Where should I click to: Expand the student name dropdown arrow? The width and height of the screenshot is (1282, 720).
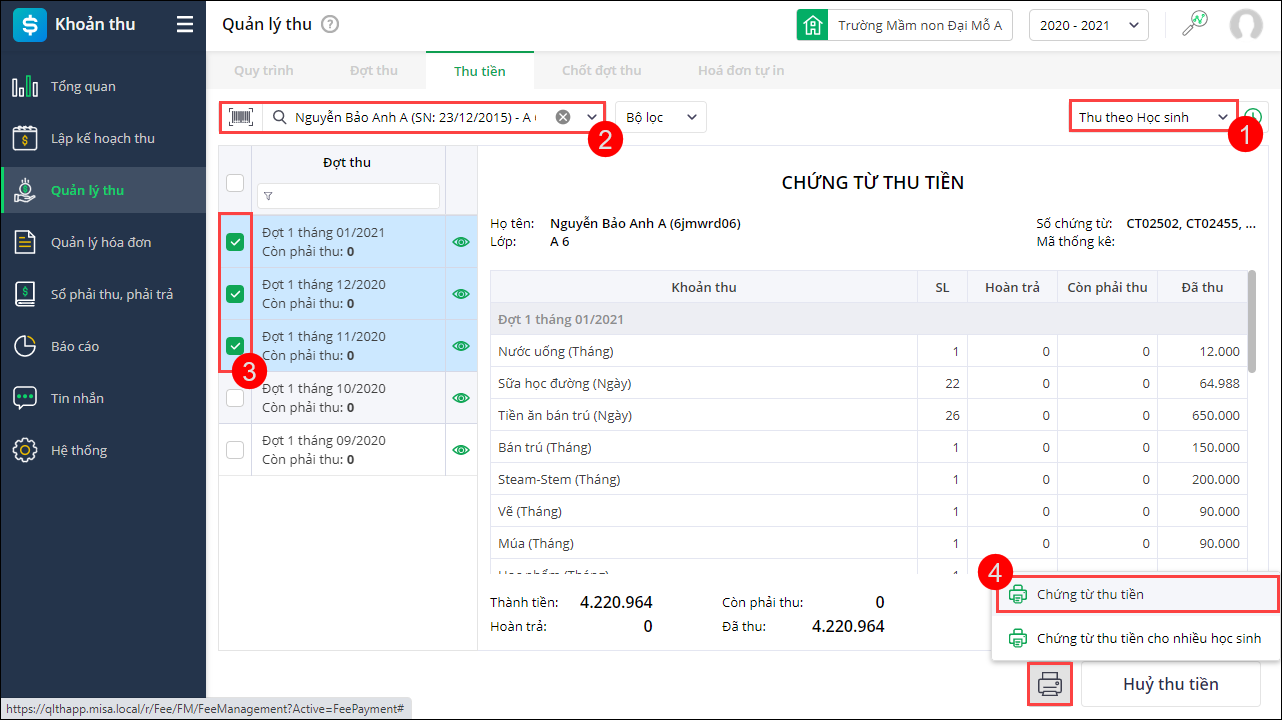point(592,117)
